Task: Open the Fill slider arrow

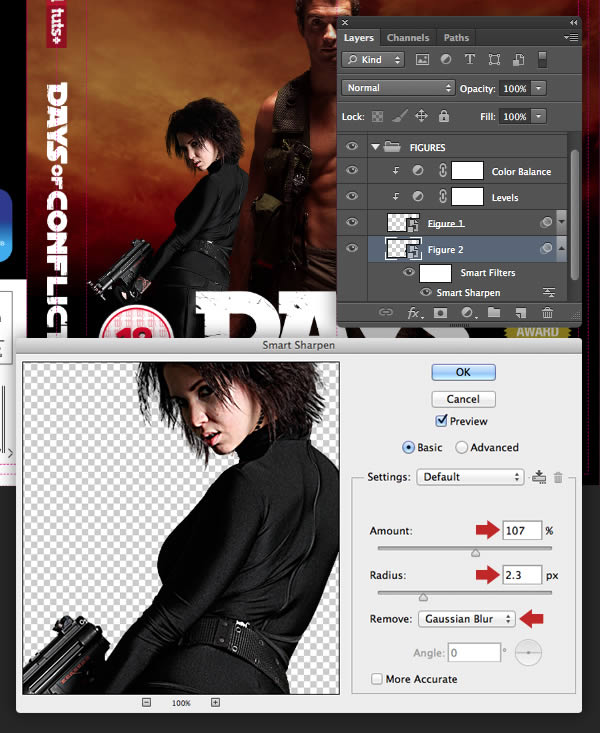Action: 539,116
